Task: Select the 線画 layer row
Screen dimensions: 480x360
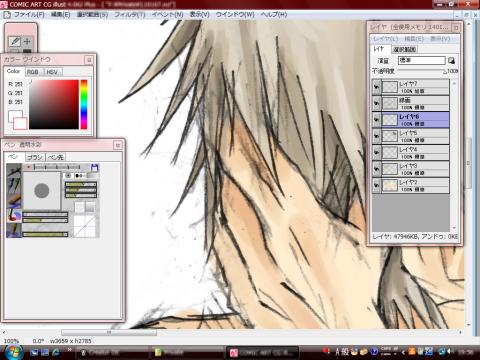Action: coord(411,103)
